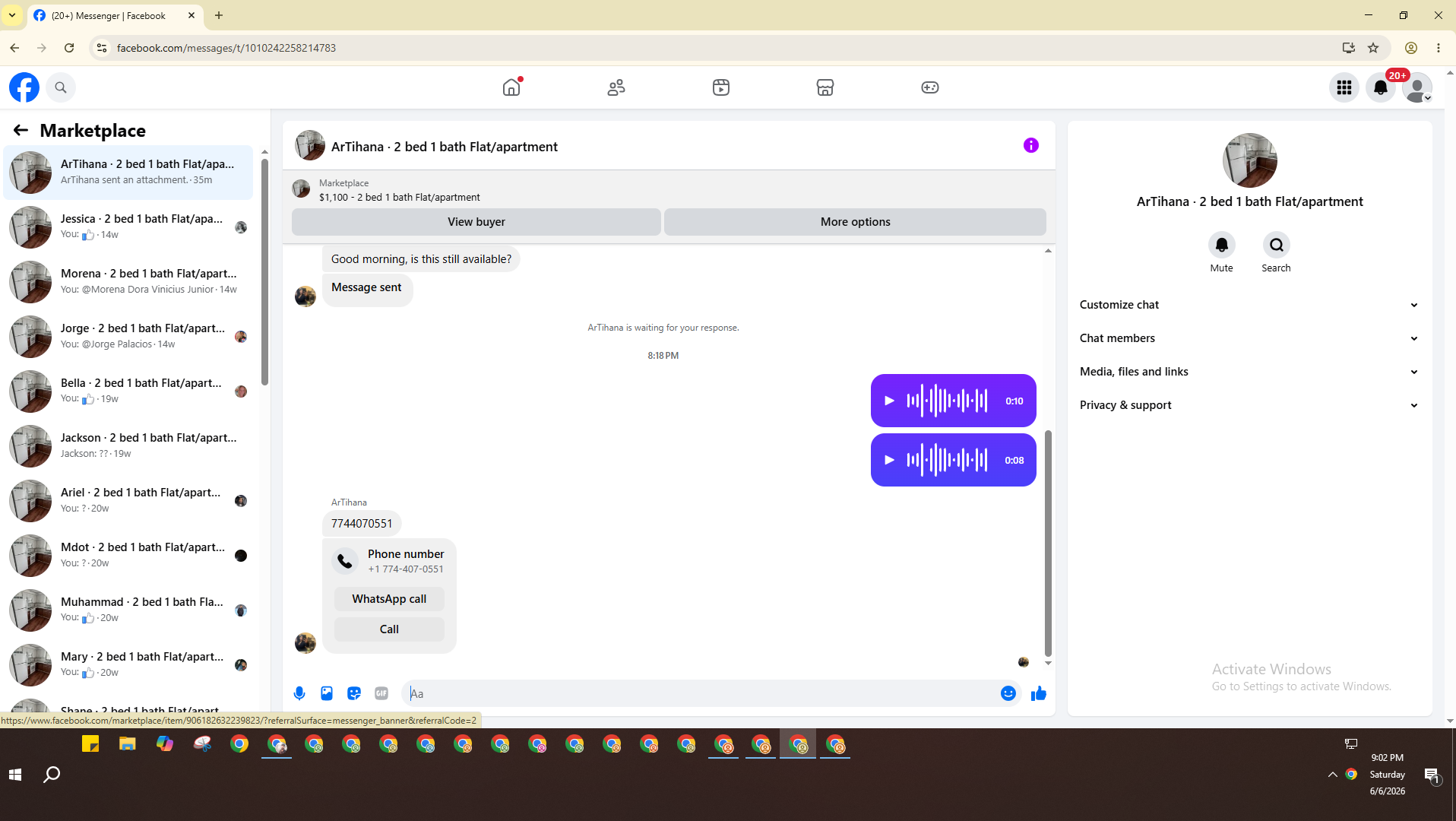Open the Jorge conversation
1456x821 pixels.
click(128, 337)
